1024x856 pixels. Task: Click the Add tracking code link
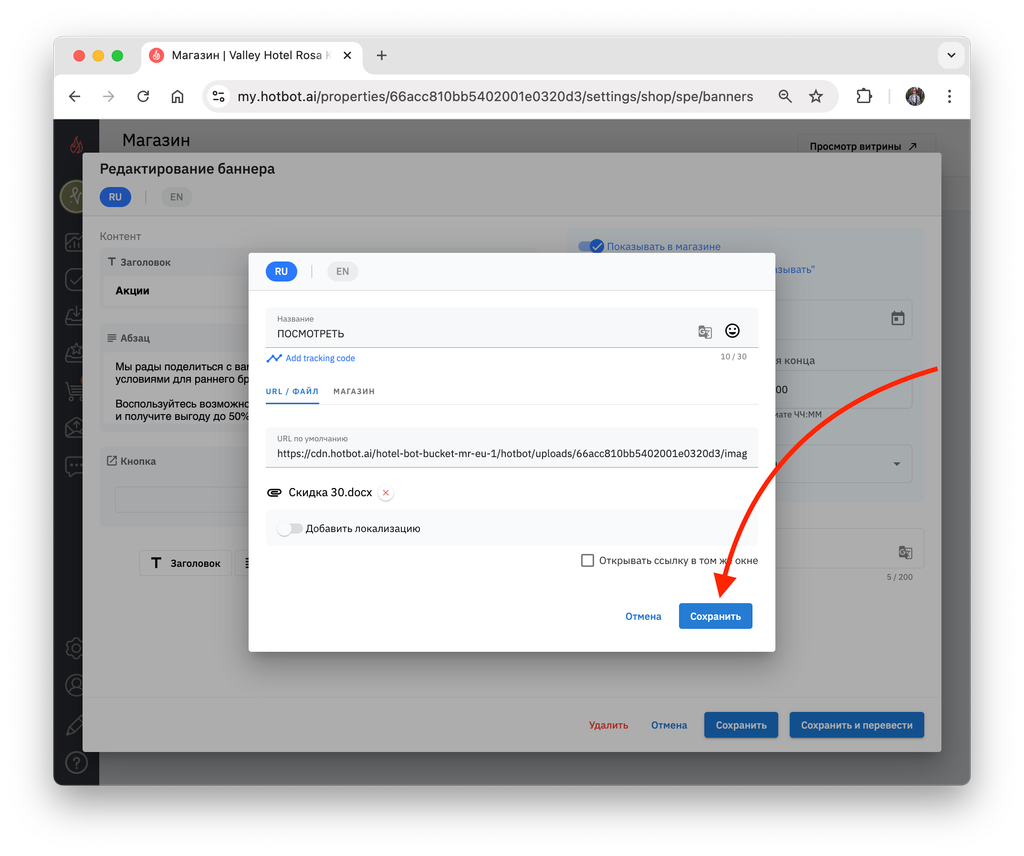click(x=320, y=358)
